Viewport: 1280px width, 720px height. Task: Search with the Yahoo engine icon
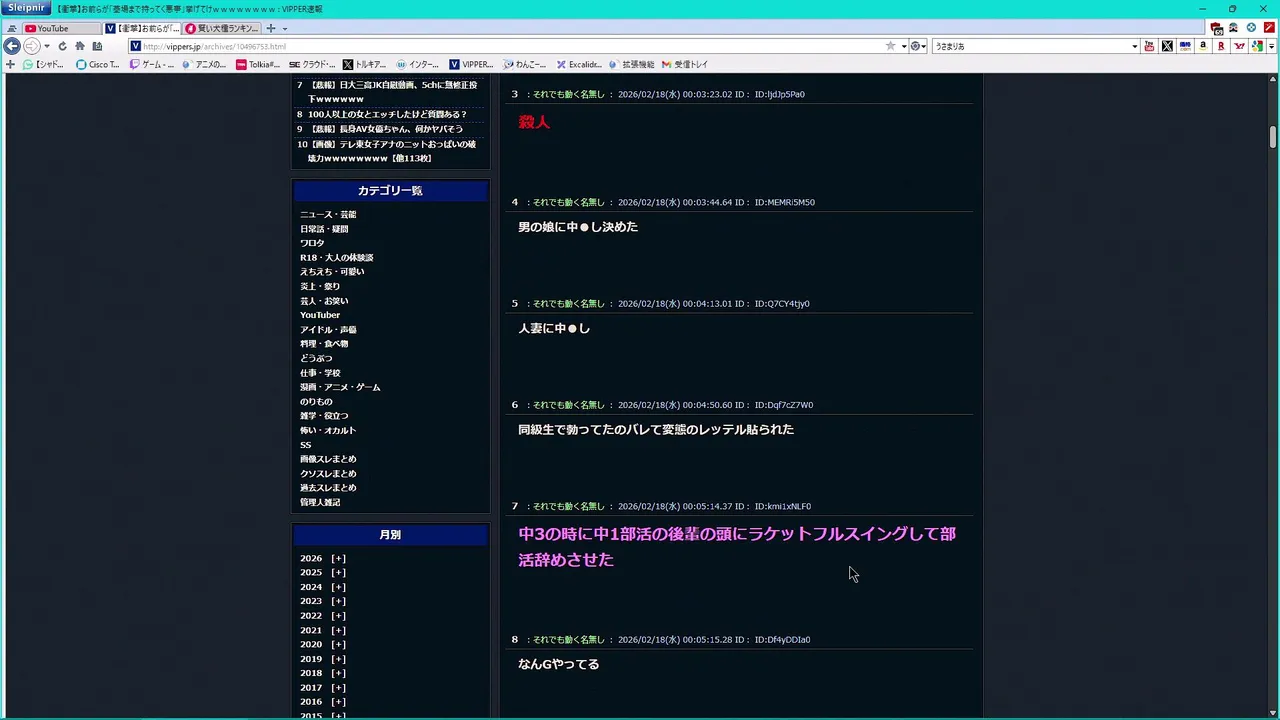pos(1239,46)
